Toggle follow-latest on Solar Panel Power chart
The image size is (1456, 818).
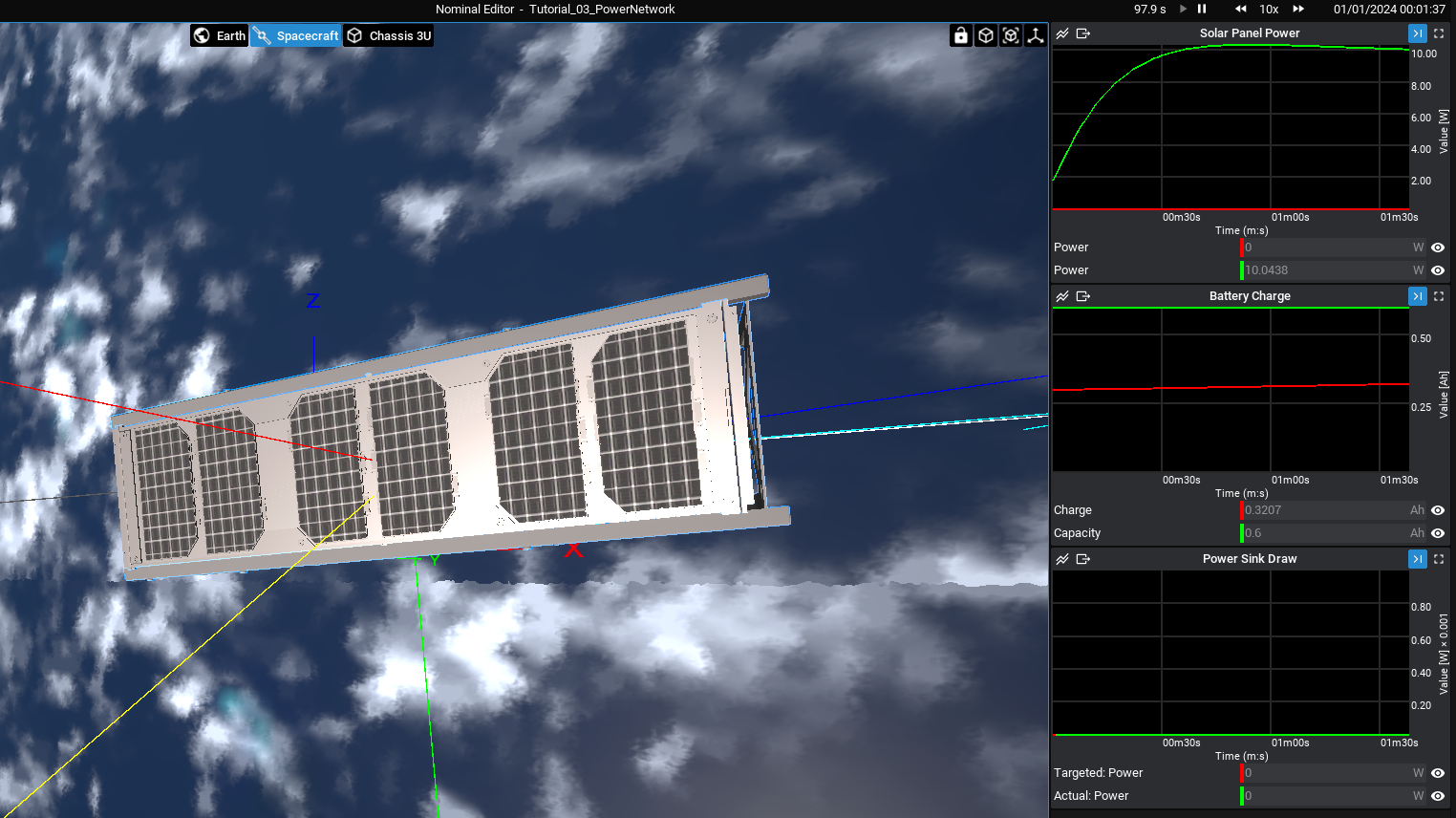coord(1418,33)
